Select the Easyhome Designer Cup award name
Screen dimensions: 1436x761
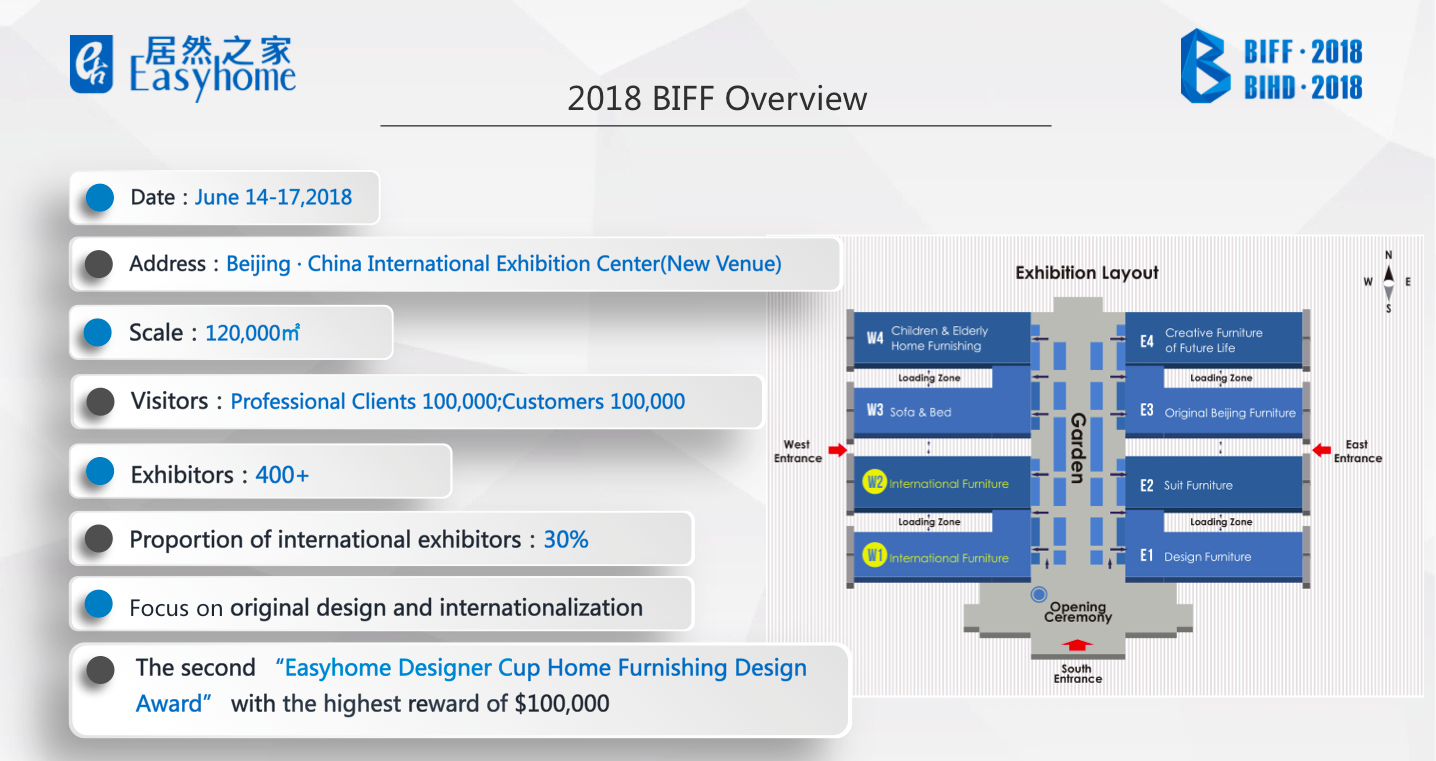tap(471, 686)
